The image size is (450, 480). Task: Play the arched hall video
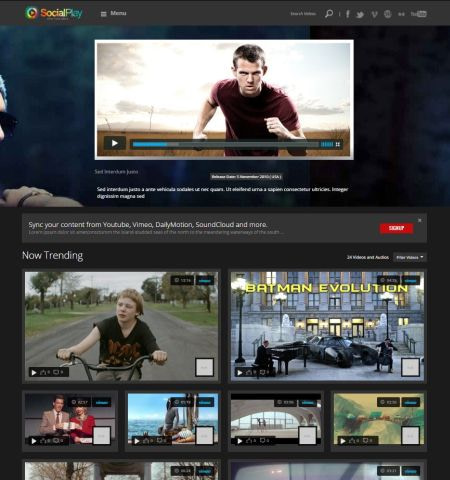coord(240,441)
